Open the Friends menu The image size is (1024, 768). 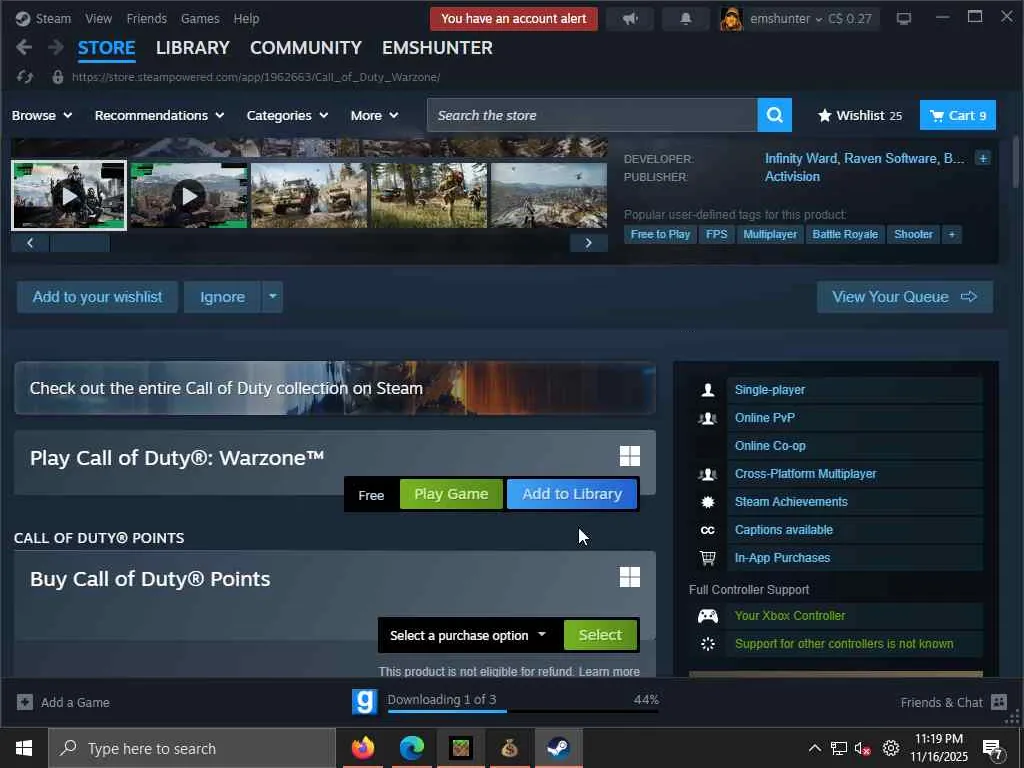coord(147,19)
